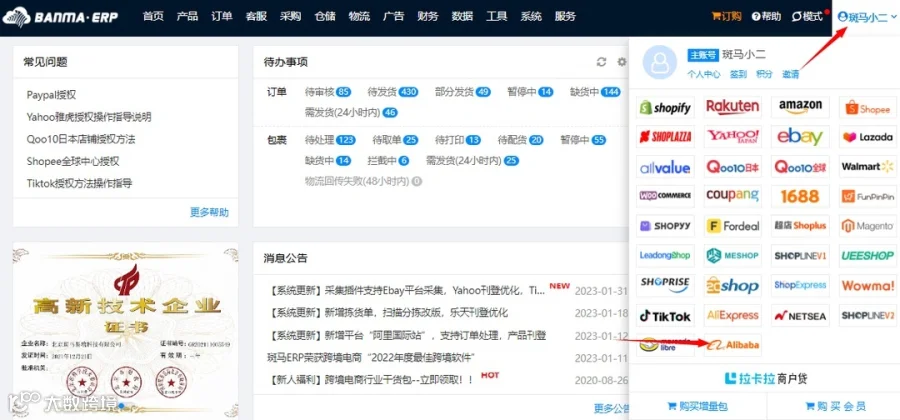Viewport: 900px width, 420px height.
Task: Click the 高新技术企业 certificate banner image
Action: 125,331
